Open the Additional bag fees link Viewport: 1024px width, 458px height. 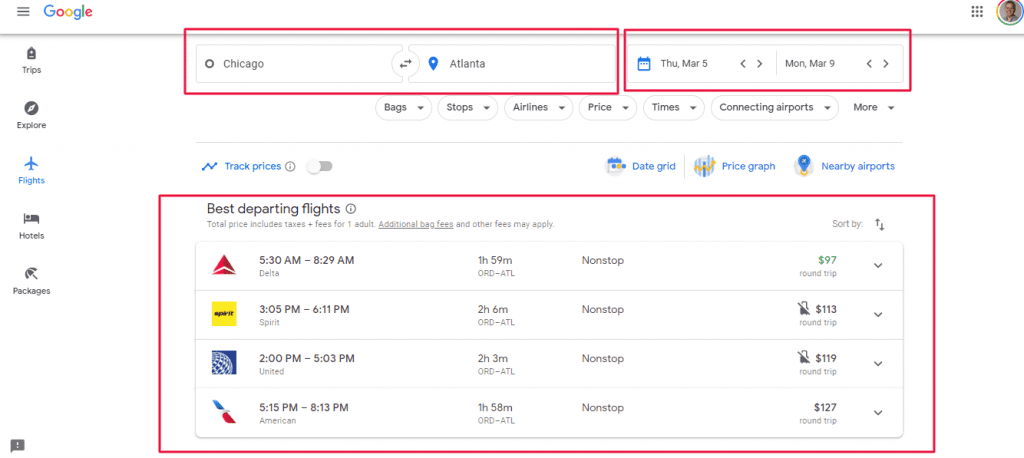pyautogui.click(x=416, y=224)
